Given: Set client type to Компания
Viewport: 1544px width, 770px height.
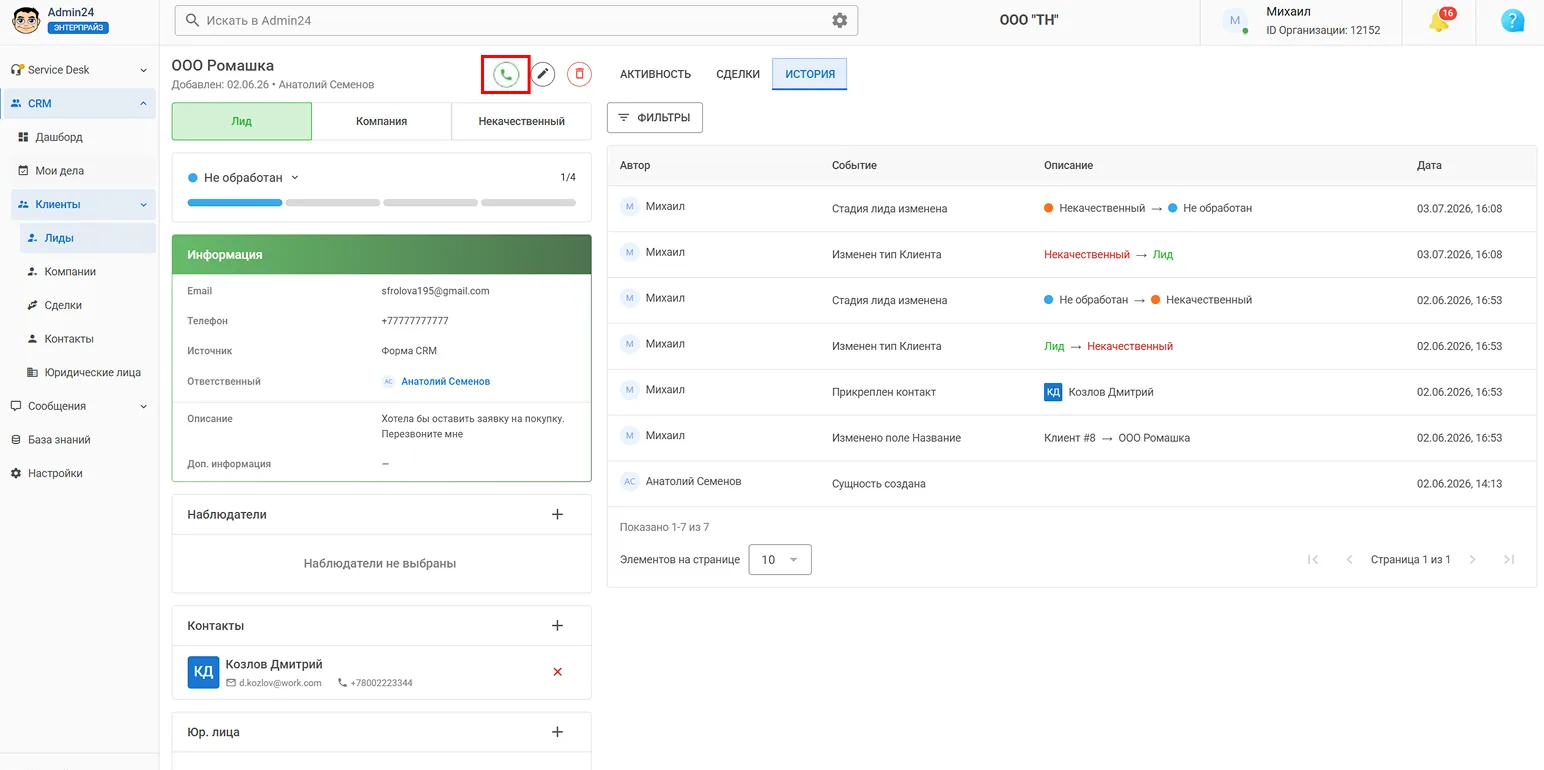Looking at the screenshot, I should coord(381,121).
